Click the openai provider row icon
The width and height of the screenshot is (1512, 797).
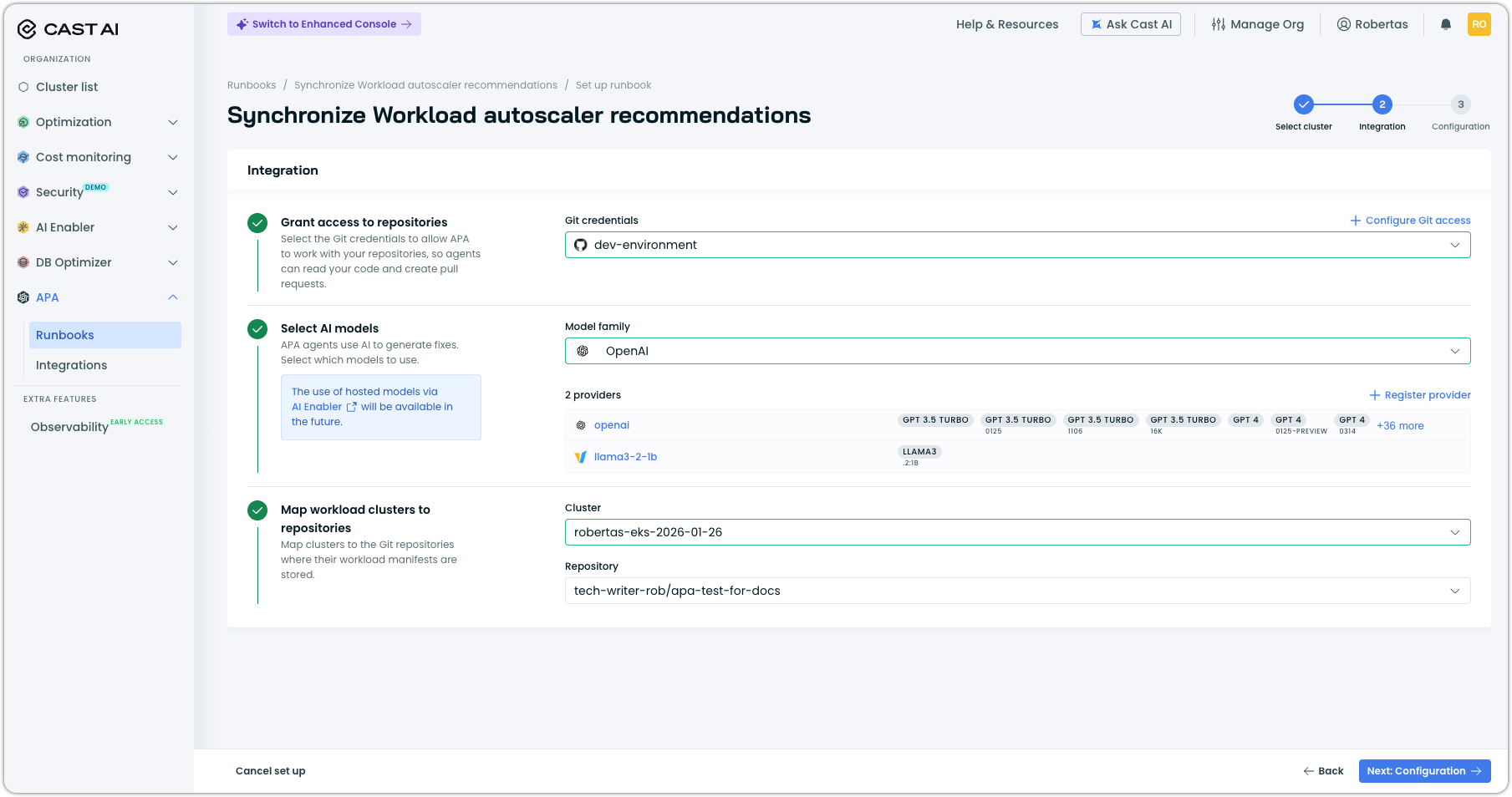pyautogui.click(x=581, y=425)
